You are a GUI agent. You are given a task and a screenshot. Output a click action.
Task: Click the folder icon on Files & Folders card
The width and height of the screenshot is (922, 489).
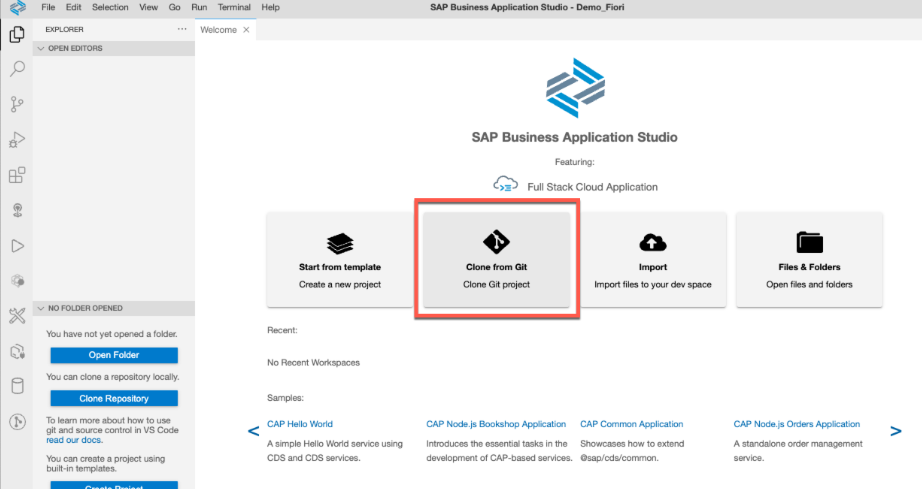pyautogui.click(x=810, y=242)
